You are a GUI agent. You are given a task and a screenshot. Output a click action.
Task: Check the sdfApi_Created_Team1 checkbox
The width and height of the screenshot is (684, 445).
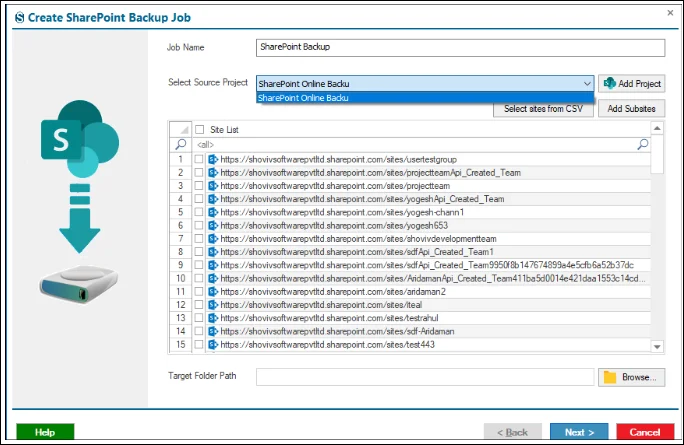coord(199,252)
